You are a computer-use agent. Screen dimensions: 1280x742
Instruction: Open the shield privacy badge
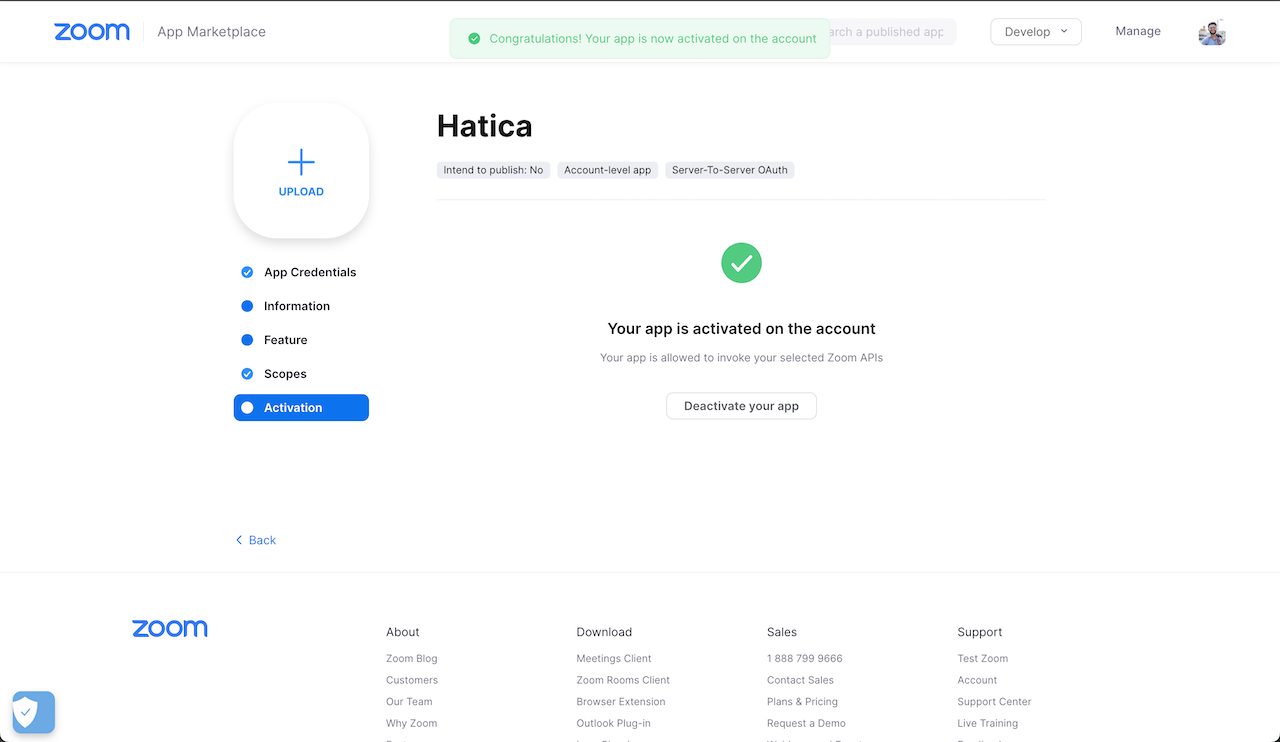coord(33,713)
